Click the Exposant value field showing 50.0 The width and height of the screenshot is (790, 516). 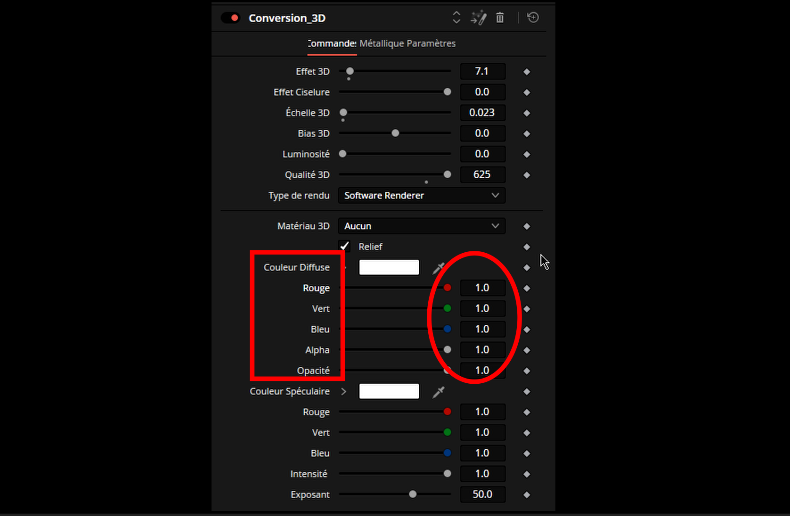click(x=482, y=495)
